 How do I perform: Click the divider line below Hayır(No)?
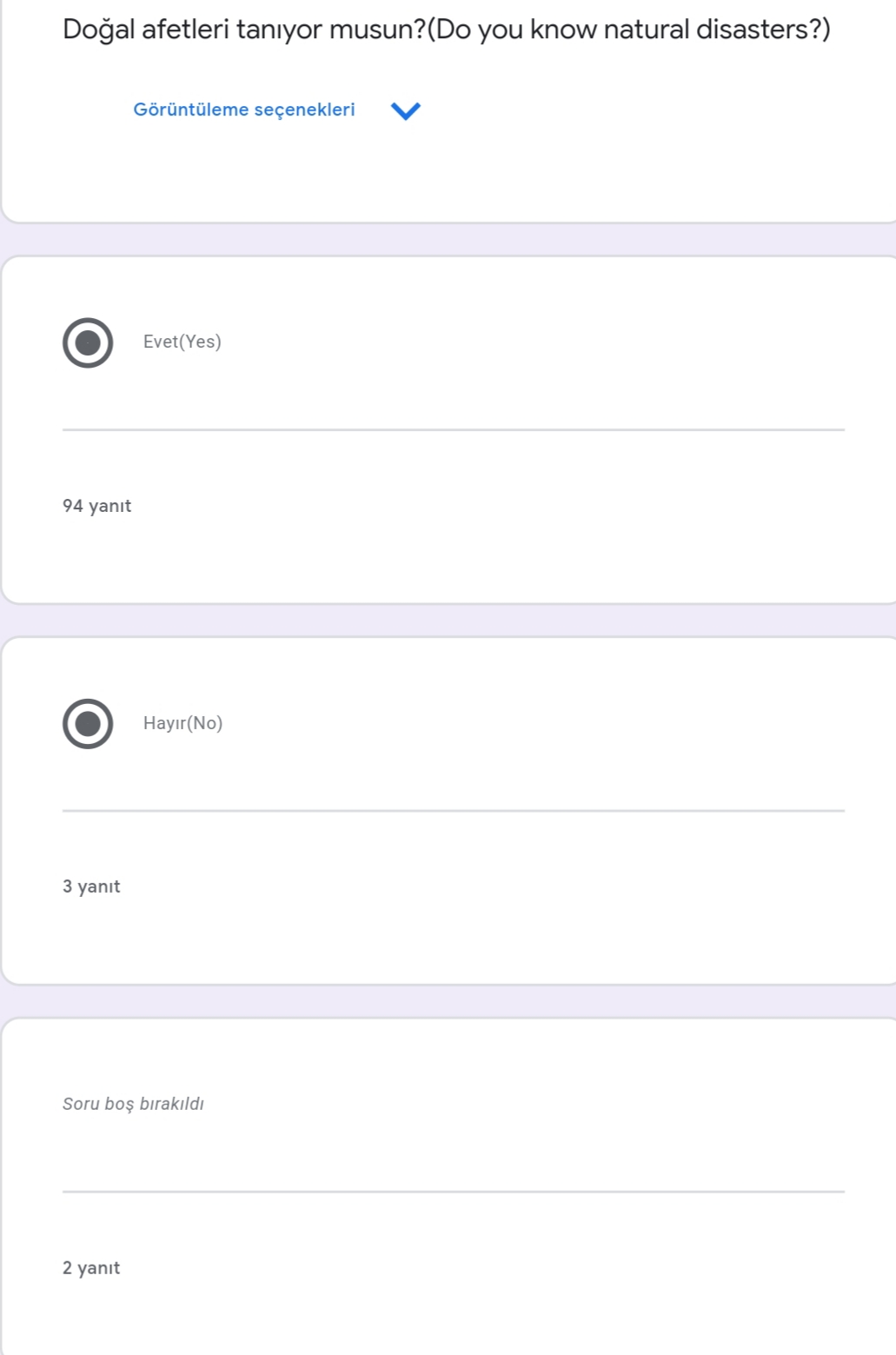tap(453, 810)
